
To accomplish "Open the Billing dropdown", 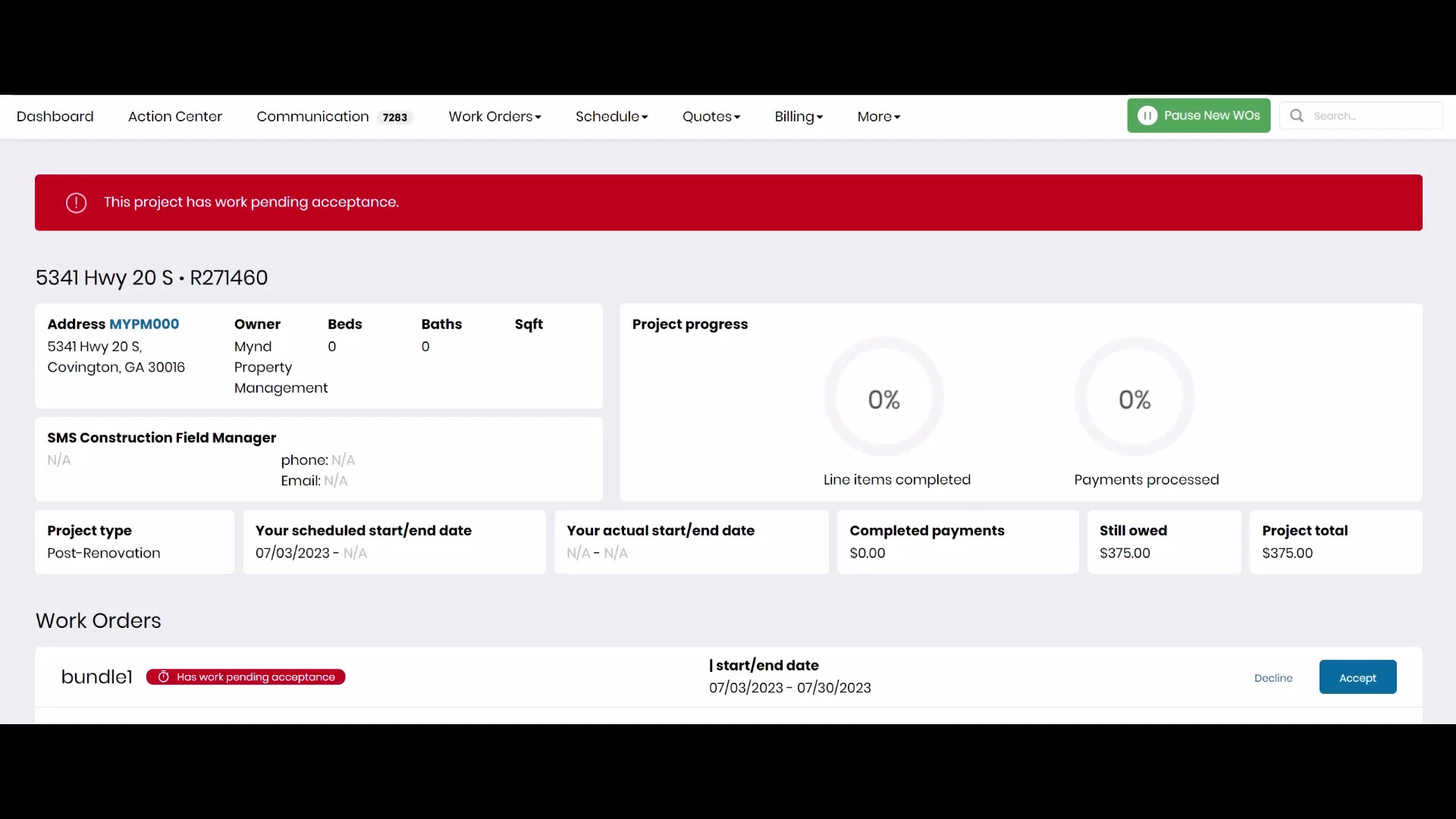I will 798,117.
